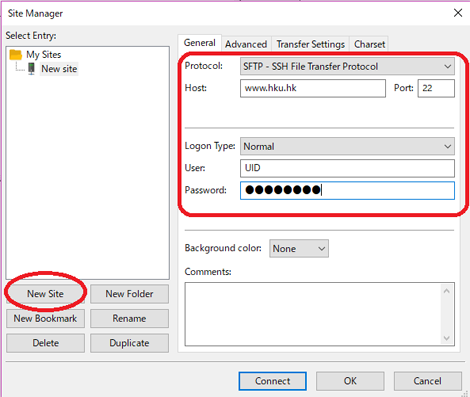Click the User field containing UID

coord(347,168)
